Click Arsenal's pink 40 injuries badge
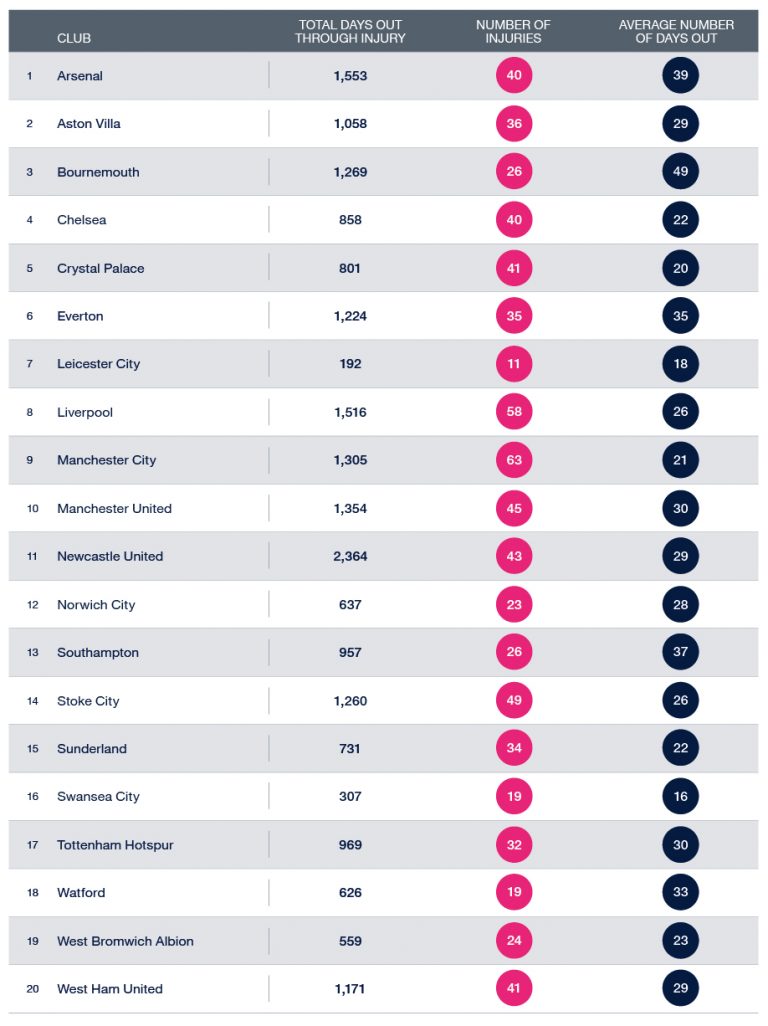Viewport: 768px width, 1026px height. [x=514, y=75]
